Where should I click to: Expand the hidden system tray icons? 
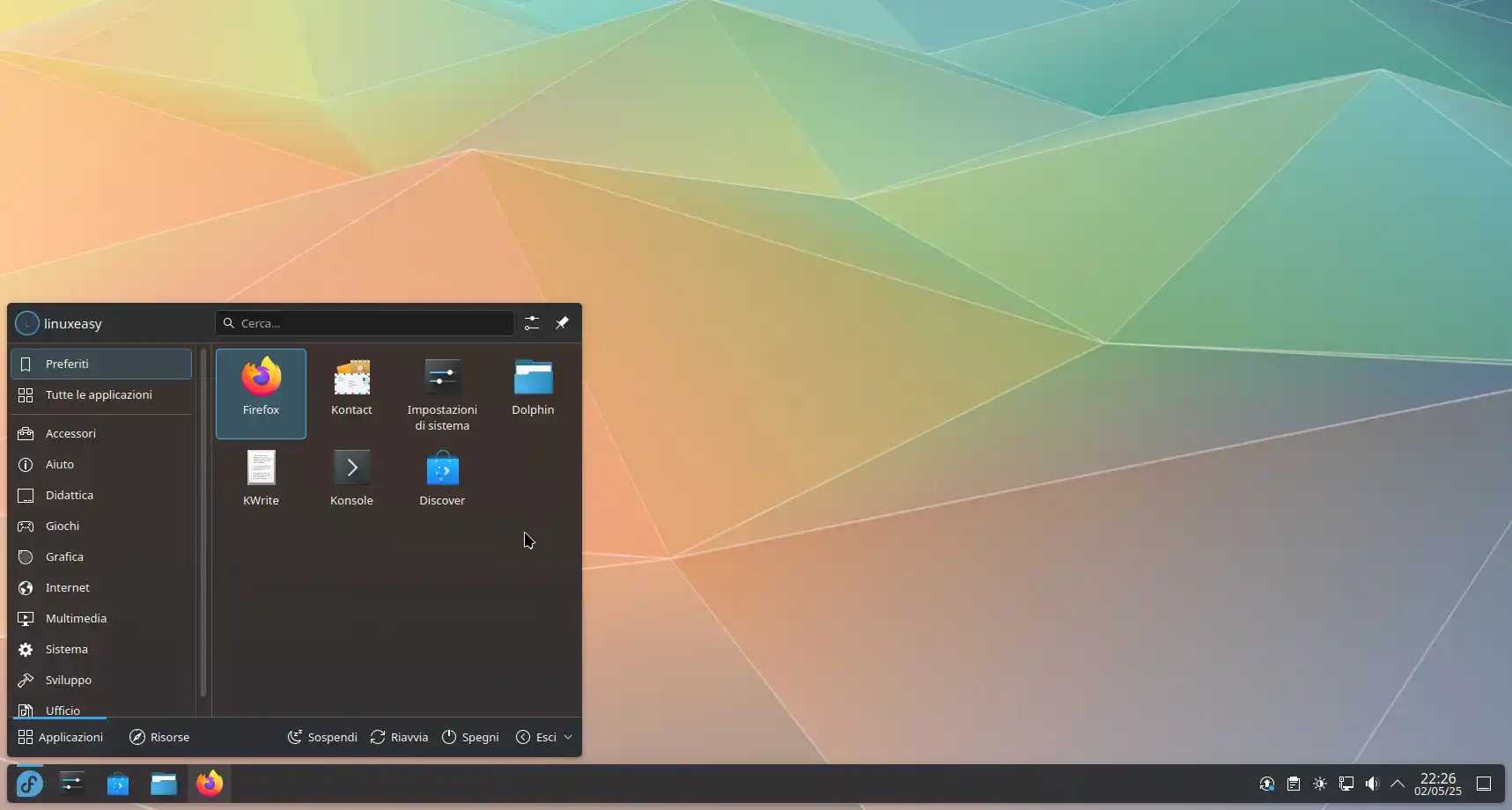(x=1398, y=784)
